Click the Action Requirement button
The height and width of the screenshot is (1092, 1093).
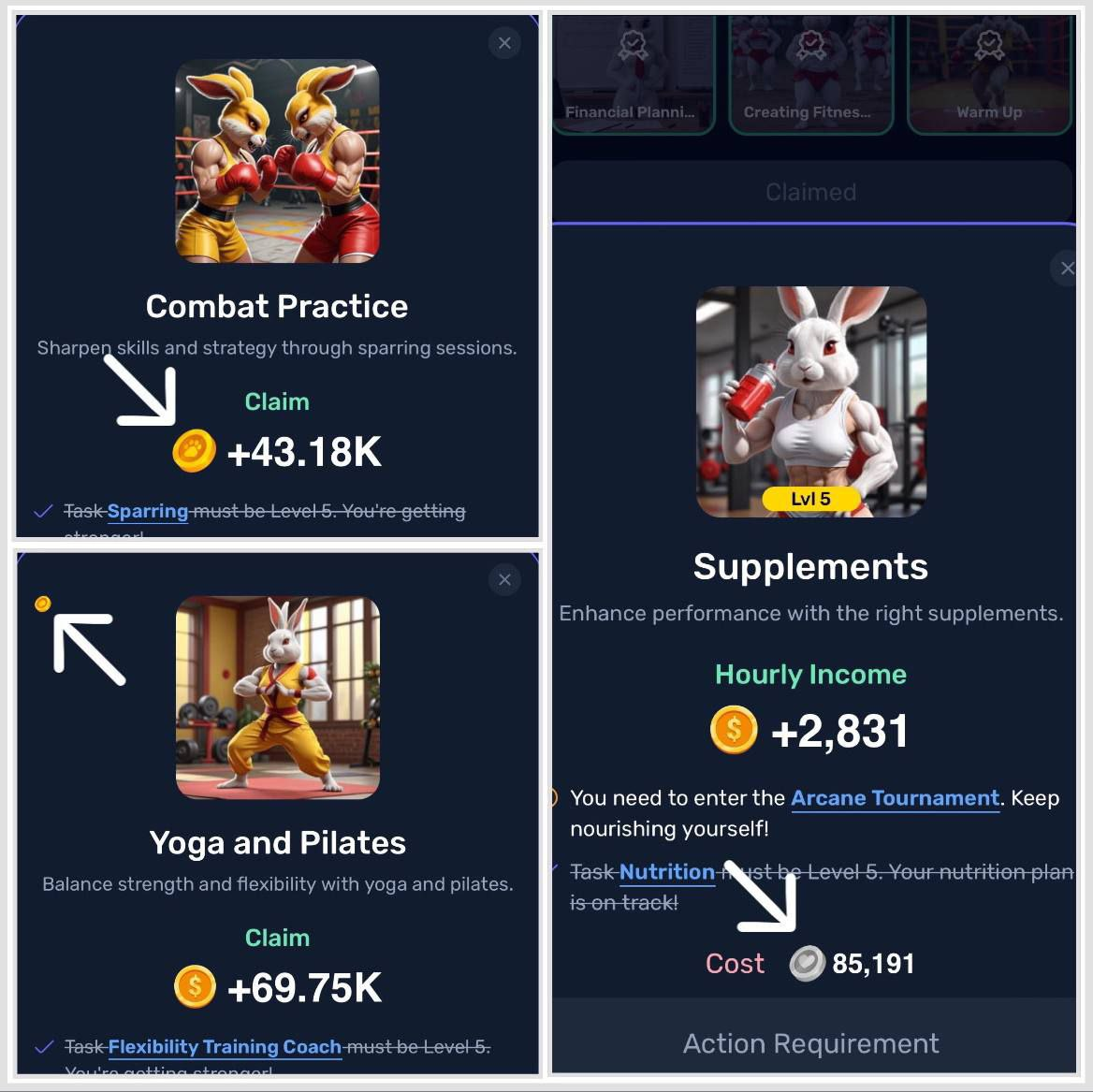point(811,1043)
